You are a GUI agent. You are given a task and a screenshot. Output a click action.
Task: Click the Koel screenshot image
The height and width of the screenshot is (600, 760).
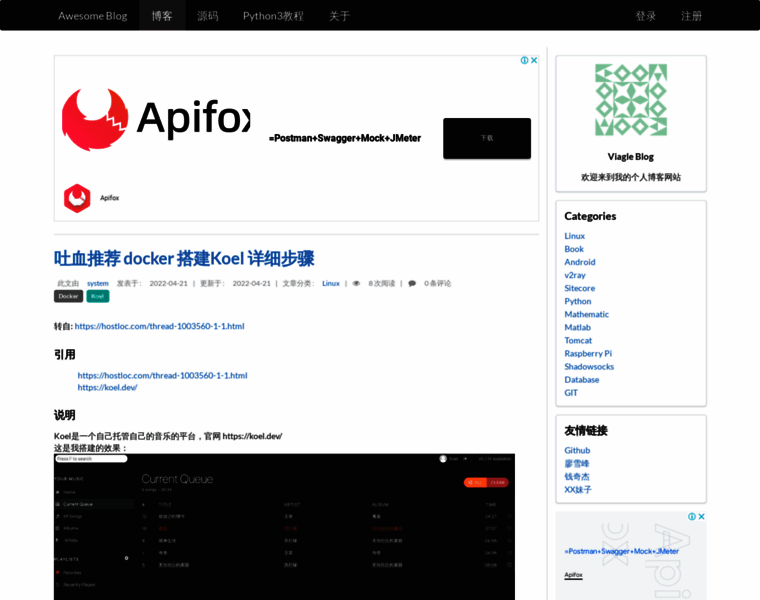285,527
